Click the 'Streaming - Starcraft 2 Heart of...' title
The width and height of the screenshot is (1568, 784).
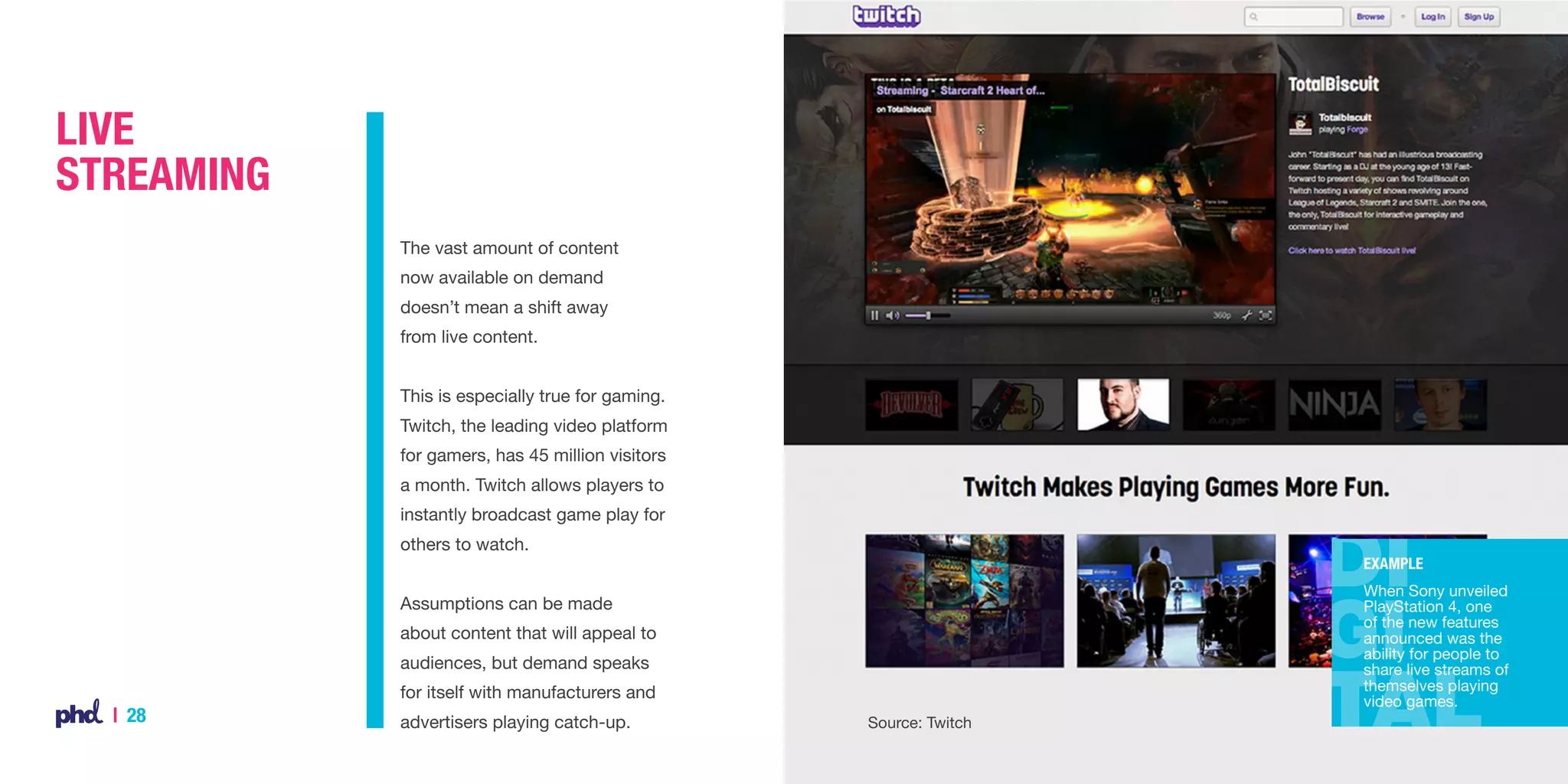click(x=960, y=90)
